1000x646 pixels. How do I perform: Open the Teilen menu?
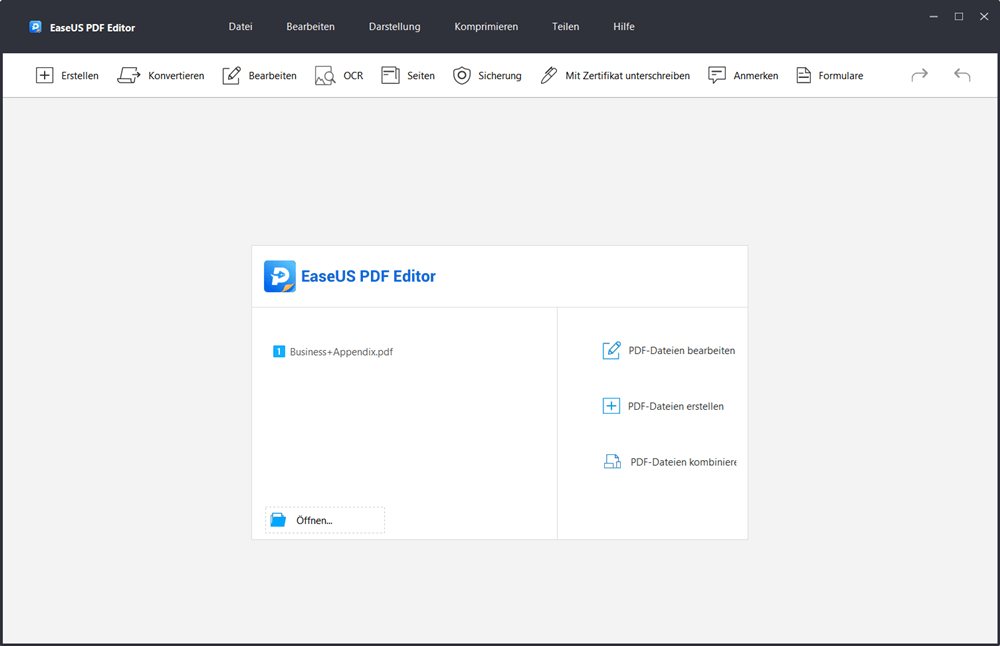[565, 27]
